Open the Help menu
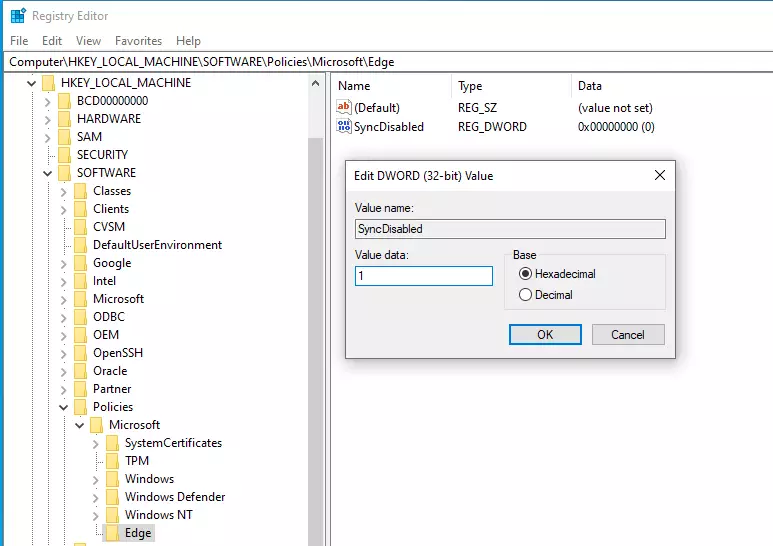773x546 pixels. [x=188, y=41]
